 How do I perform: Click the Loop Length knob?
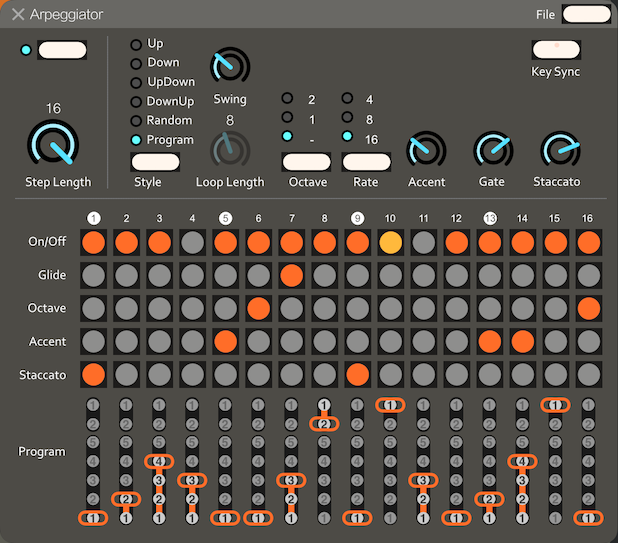pyautogui.click(x=229, y=149)
